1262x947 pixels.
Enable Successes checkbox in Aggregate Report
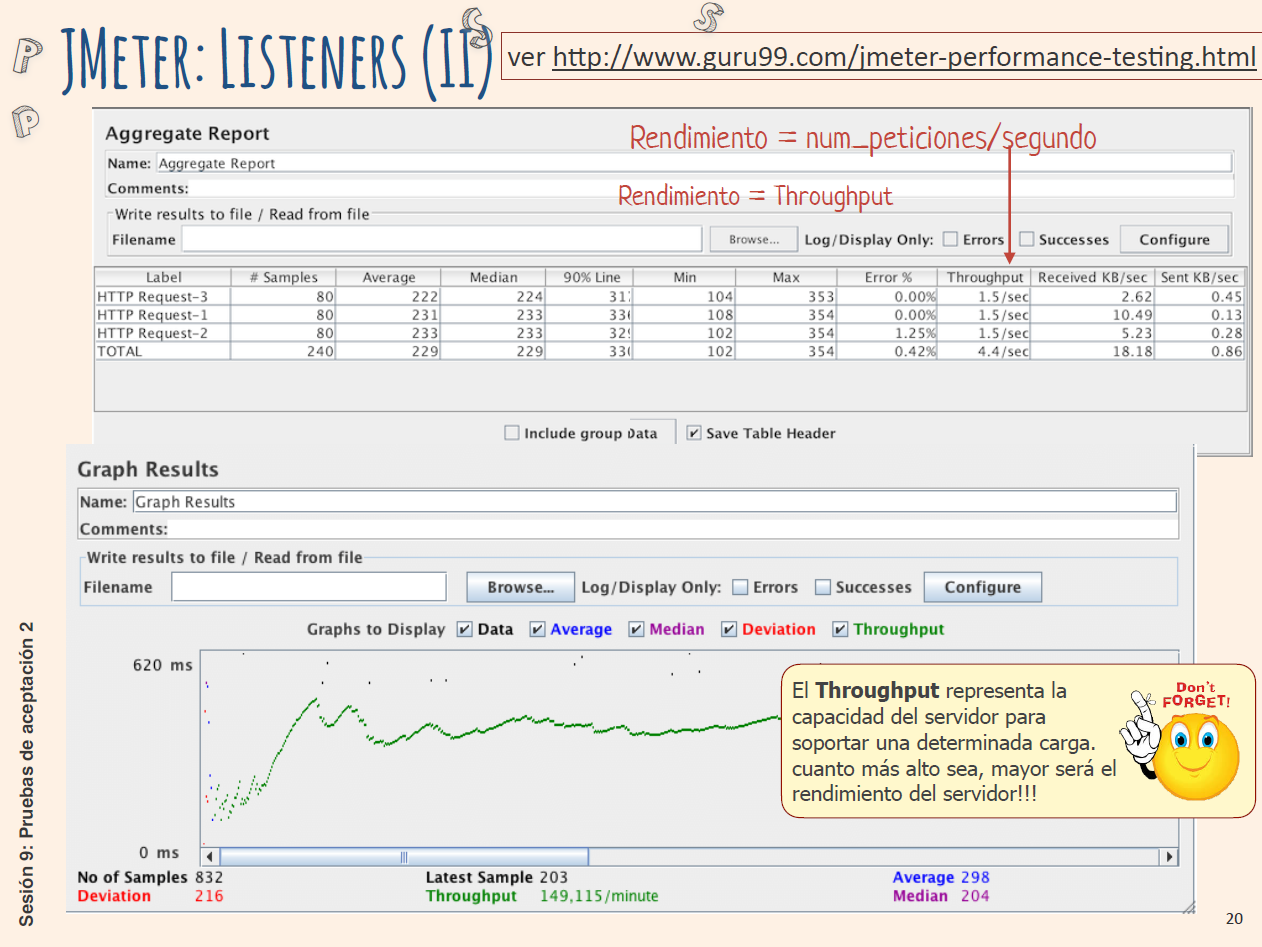(1026, 239)
